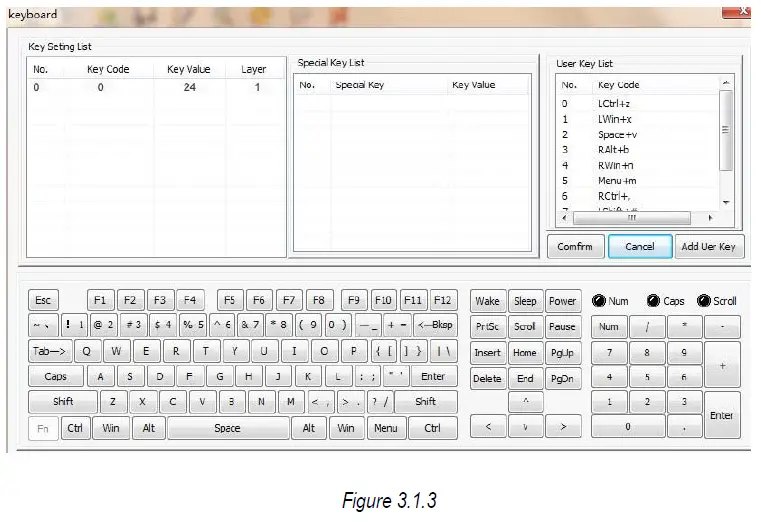Screen dimensions: 761x522
Task: Select the numpad decimal point key
Action: click(684, 426)
